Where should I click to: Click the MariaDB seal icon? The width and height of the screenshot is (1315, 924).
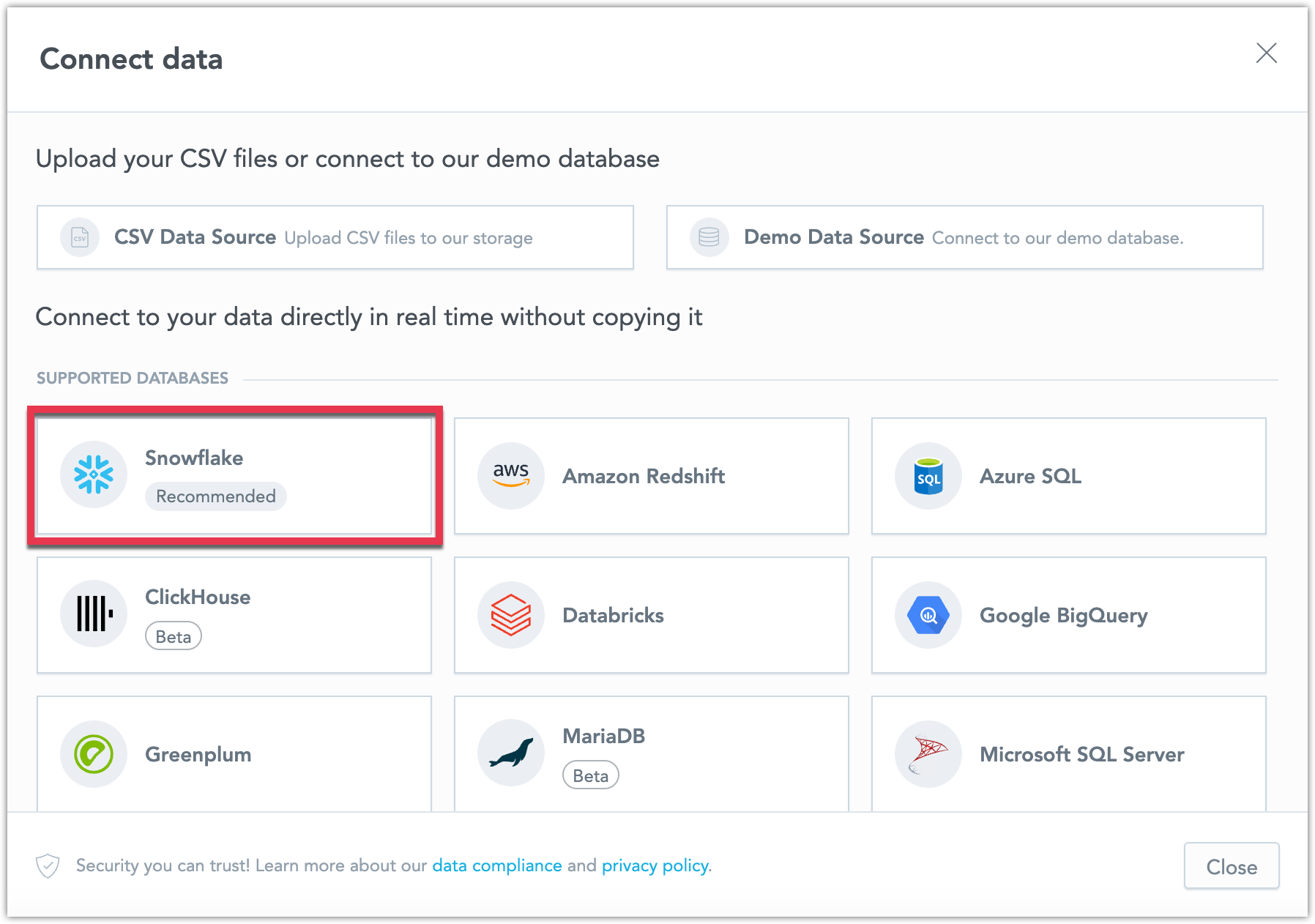click(x=510, y=753)
